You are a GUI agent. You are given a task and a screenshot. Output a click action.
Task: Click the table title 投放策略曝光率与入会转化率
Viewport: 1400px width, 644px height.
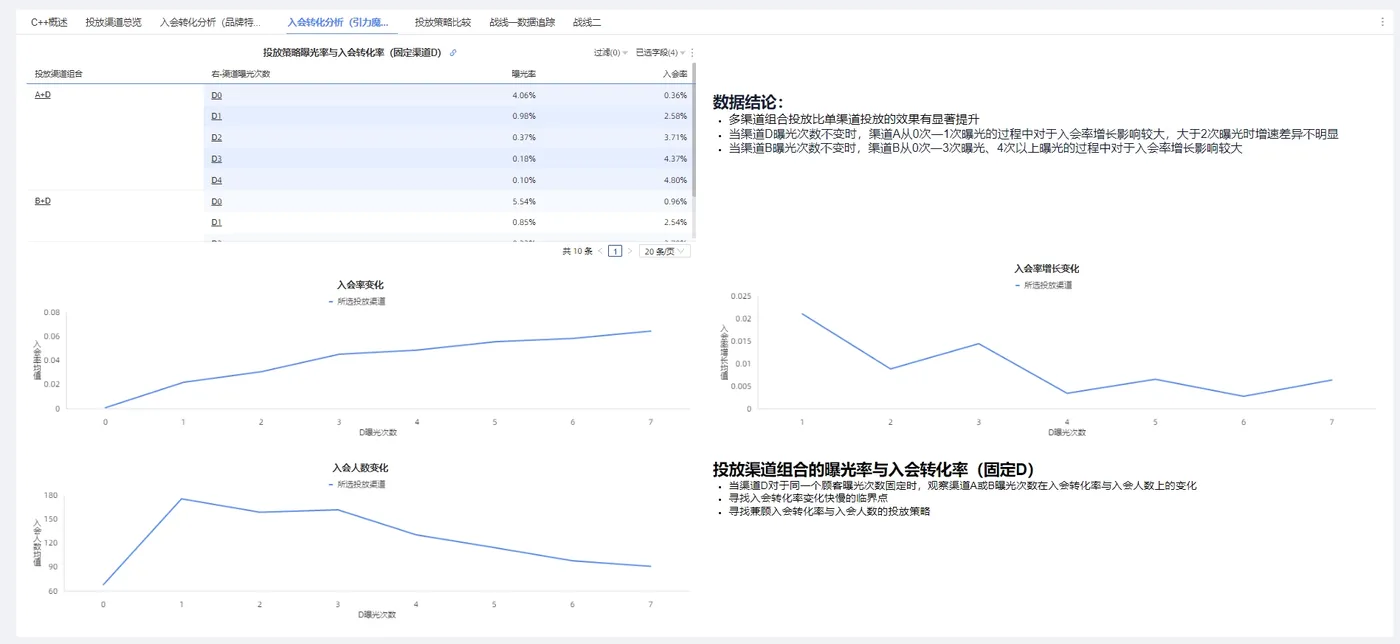click(352, 53)
